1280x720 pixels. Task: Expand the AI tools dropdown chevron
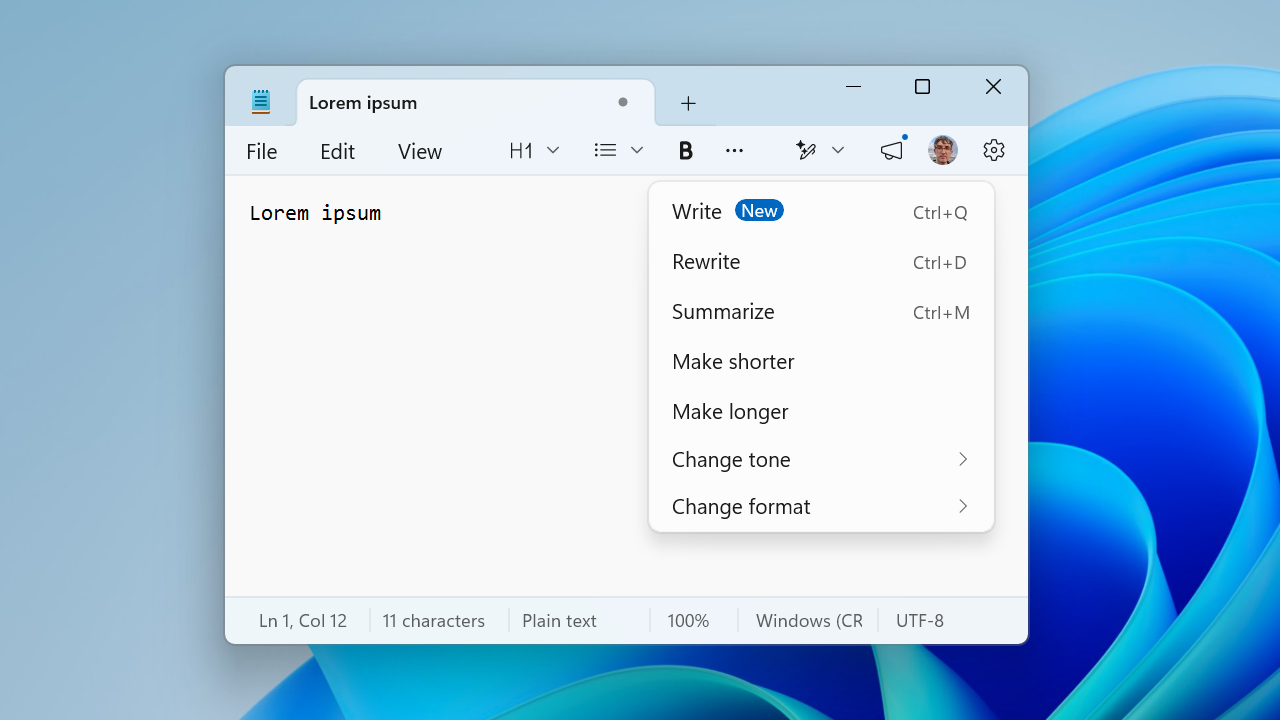(838, 150)
